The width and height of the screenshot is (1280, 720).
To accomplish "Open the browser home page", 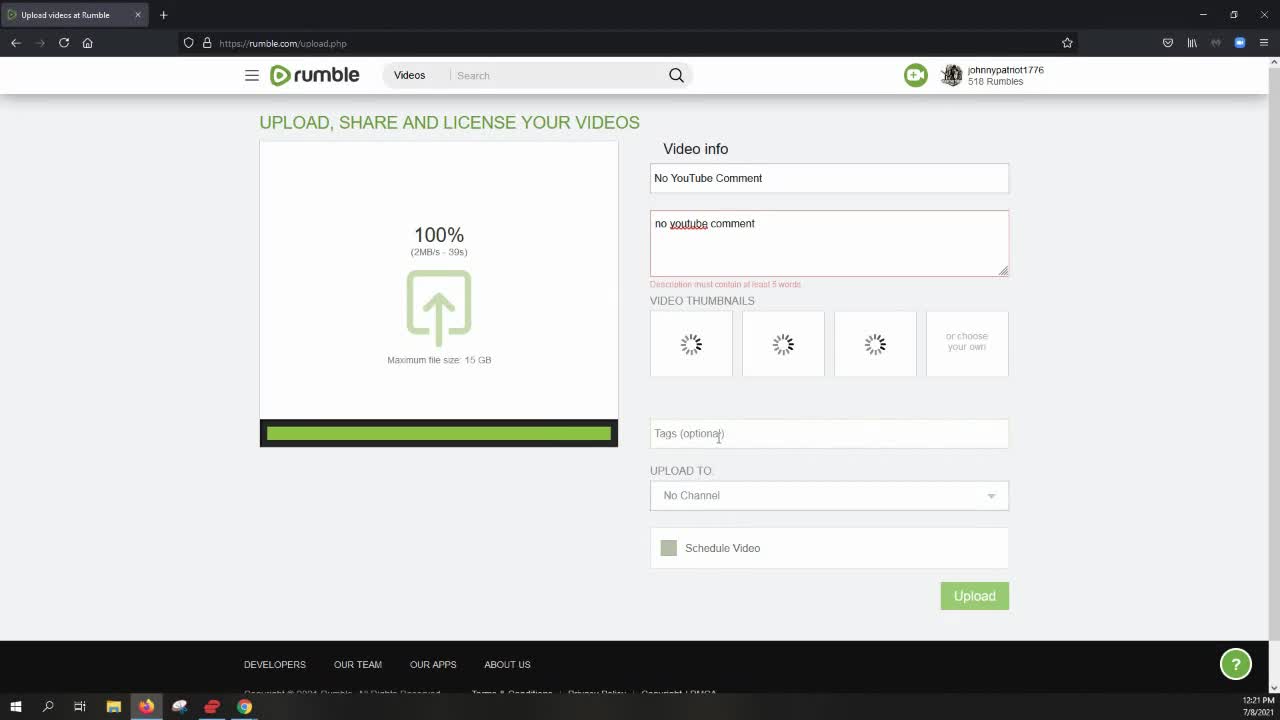I will click(88, 43).
